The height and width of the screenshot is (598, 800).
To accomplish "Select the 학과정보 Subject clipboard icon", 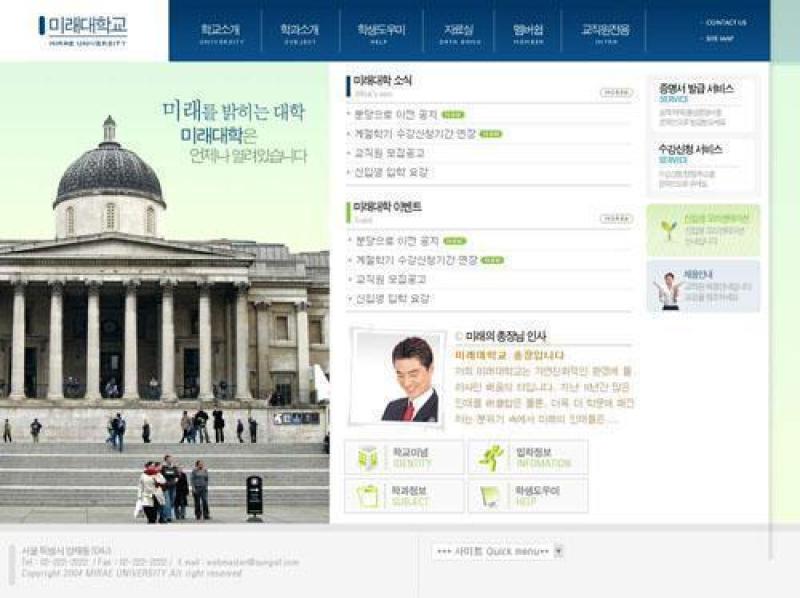I will 367,496.
